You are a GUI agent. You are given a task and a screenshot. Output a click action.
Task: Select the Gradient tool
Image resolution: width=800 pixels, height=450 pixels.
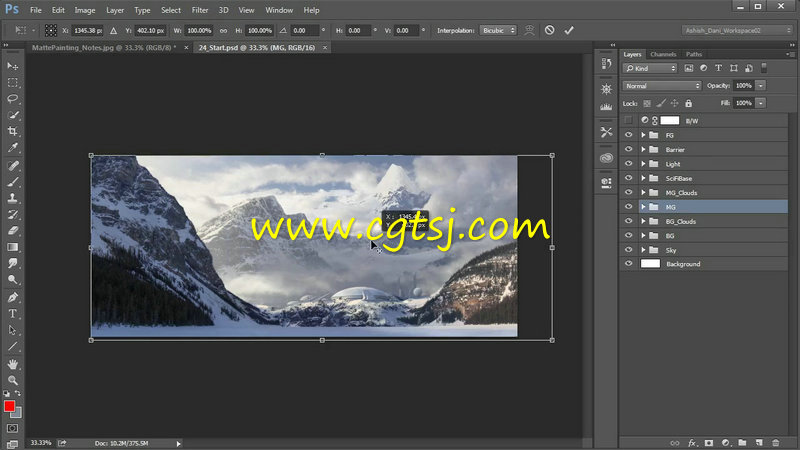(13, 247)
